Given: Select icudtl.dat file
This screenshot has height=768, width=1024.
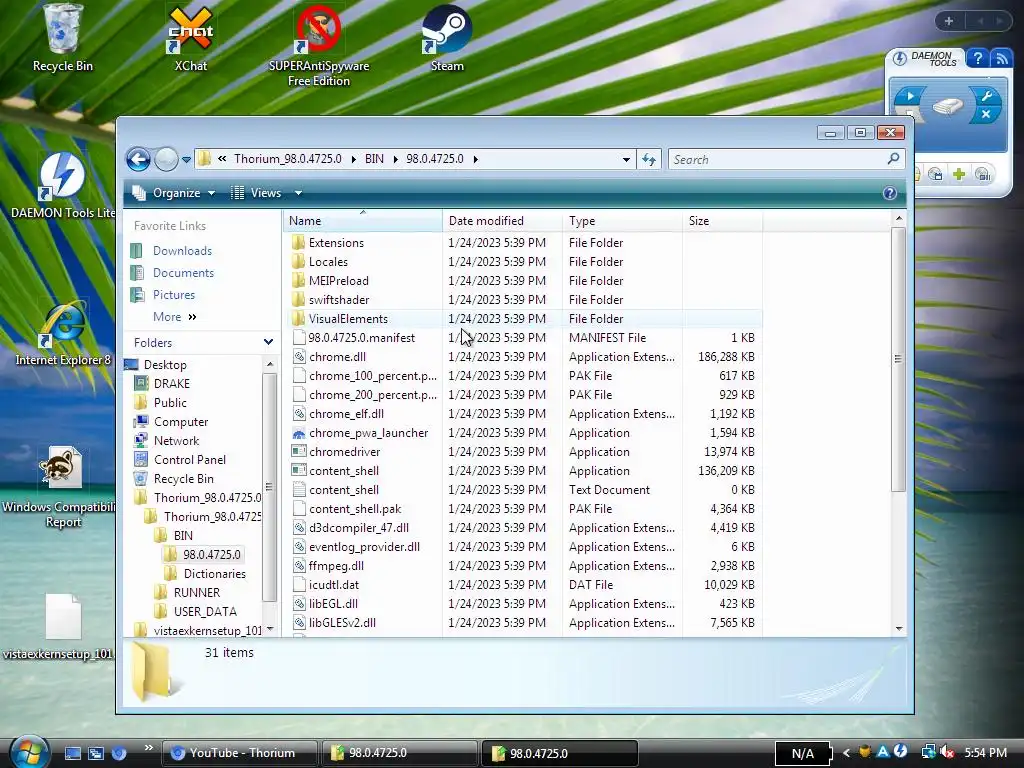Looking at the screenshot, I should coord(334,584).
